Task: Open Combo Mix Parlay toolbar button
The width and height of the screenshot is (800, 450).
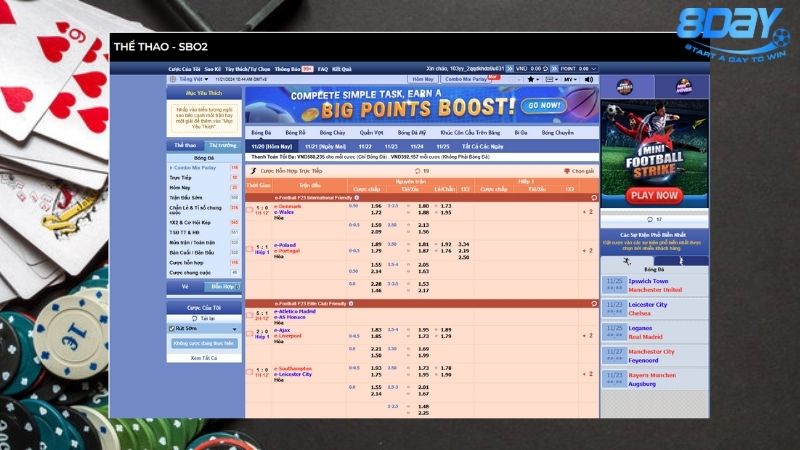Action: tap(465, 80)
